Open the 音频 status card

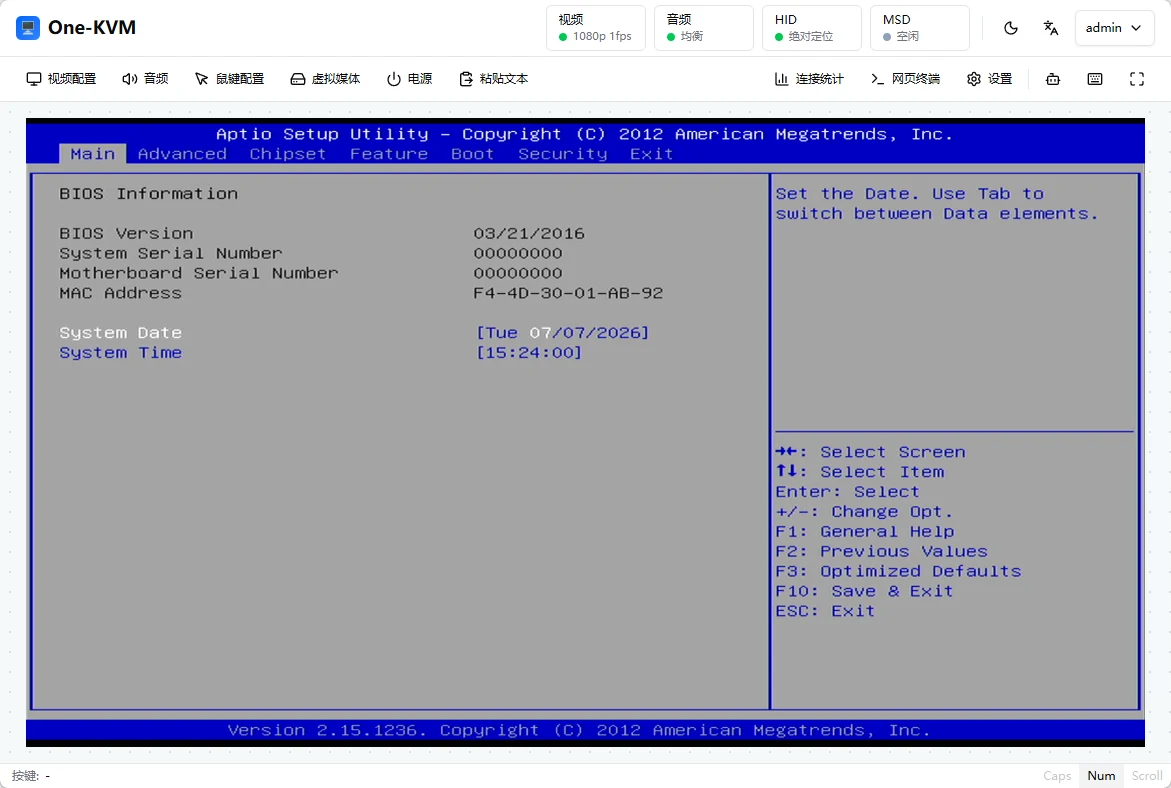tap(703, 28)
